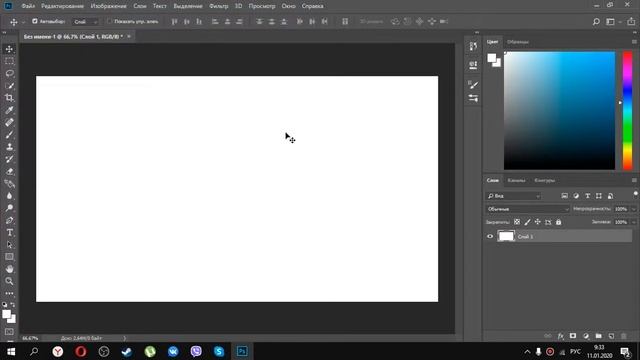
Task: Open the Properties panel icon
Action: (473, 65)
